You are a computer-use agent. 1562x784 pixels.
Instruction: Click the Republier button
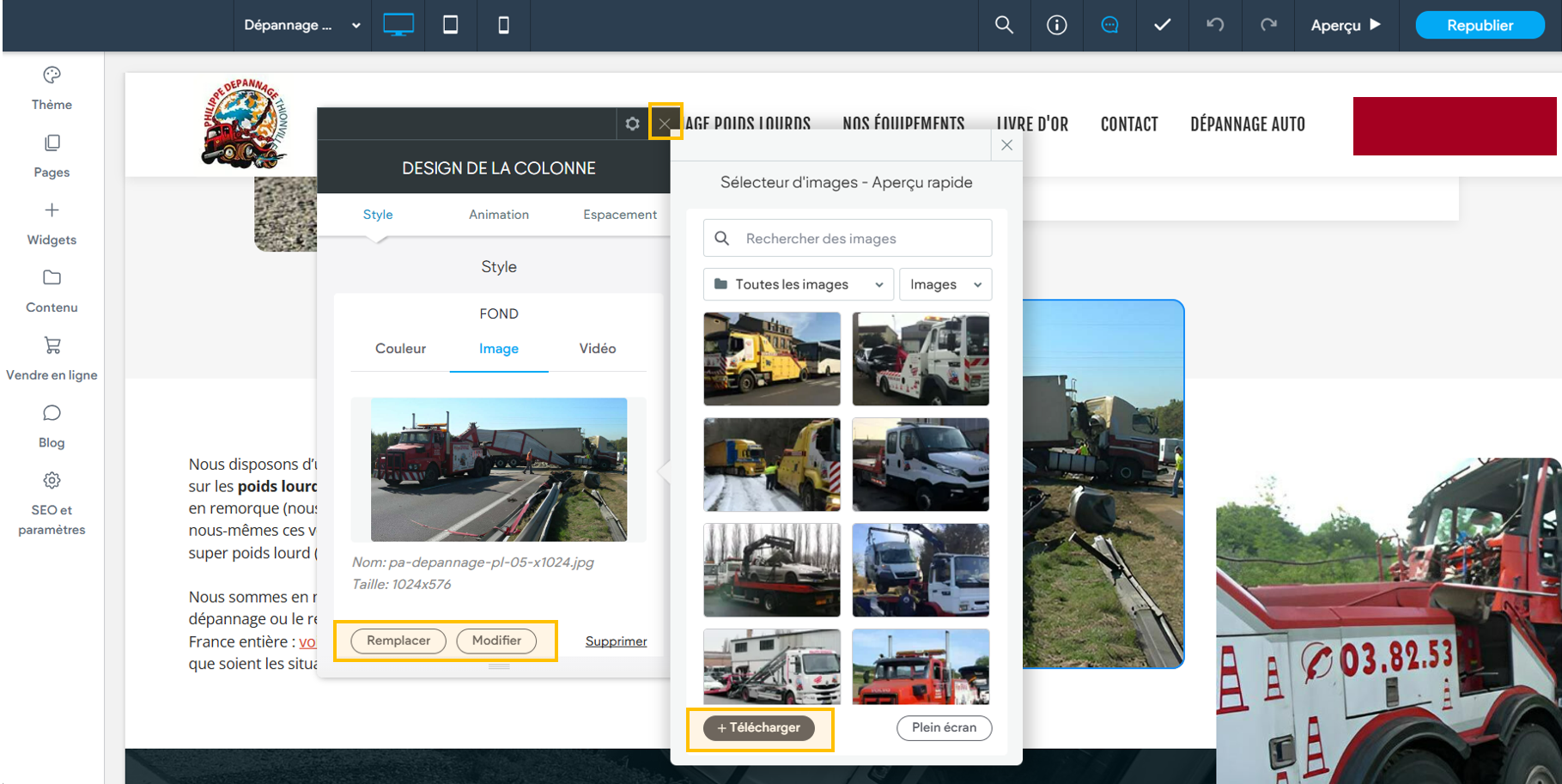tap(1480, 25)
